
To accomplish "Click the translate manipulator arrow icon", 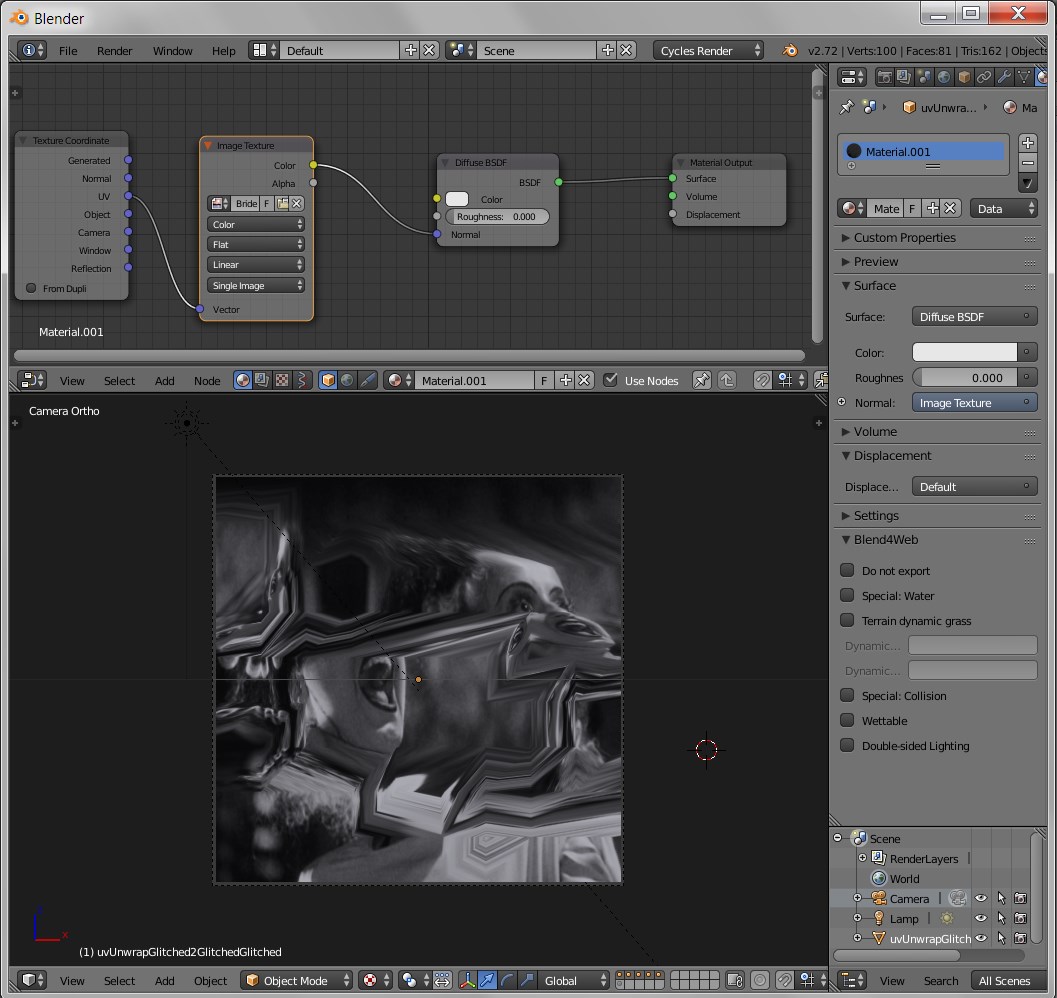I will pyautogui.click(x=487, y=980).
